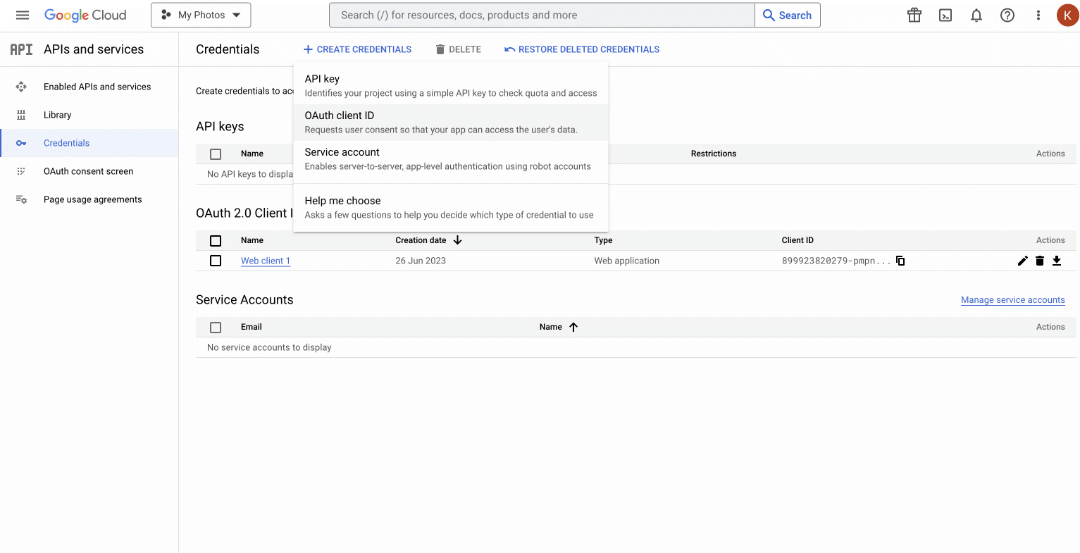Image resolution: width=1080 pixels, height=553 pixels.
Task: Open the OAuth consent screen page
Action: click(90, 171)
